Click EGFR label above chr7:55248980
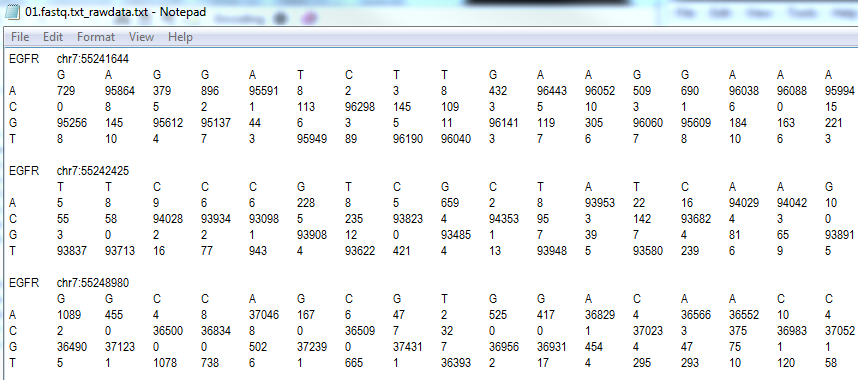The width and height of the screenshot is (859, 380). point(24,283)
